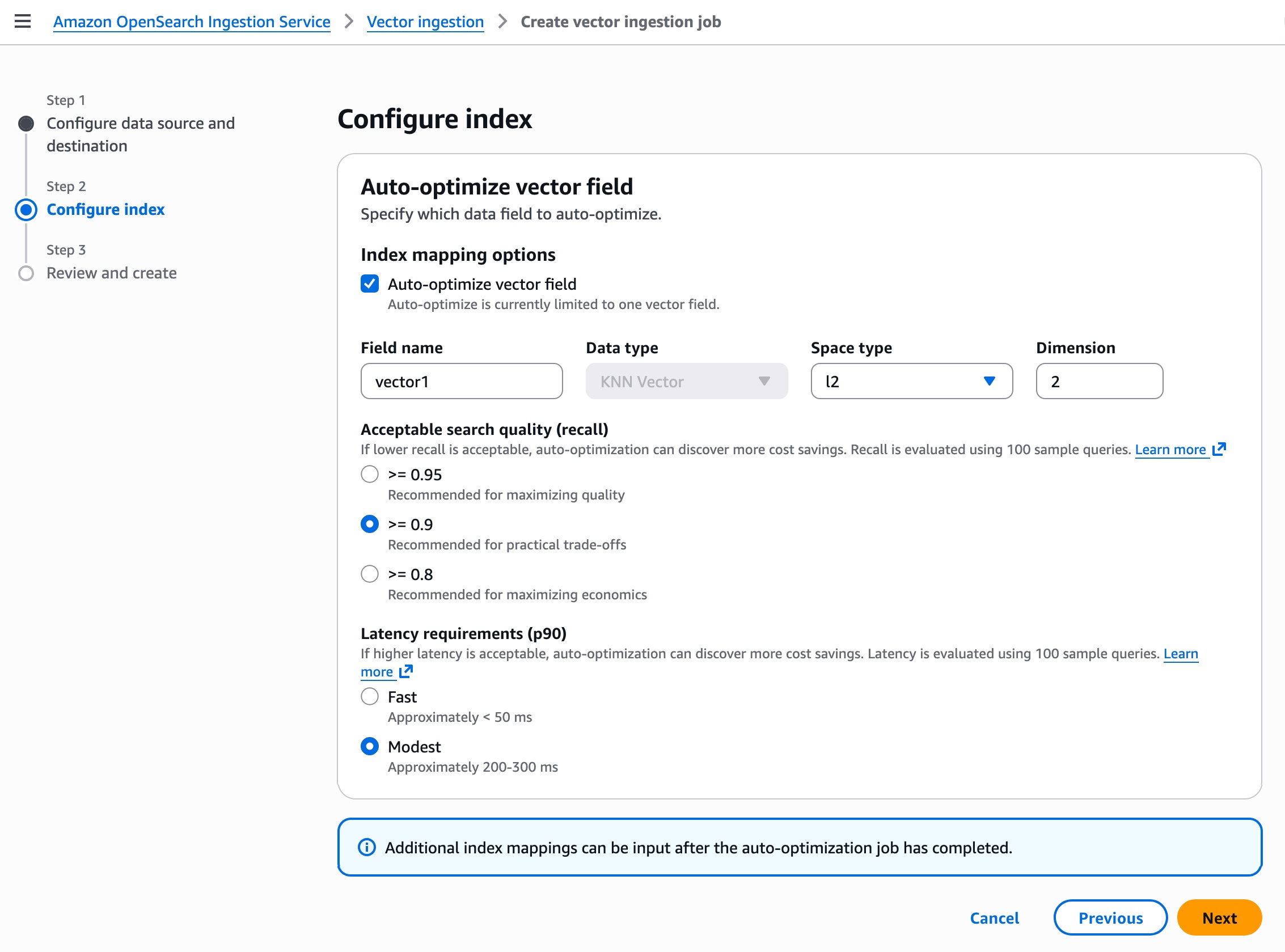Choose Fast latency requirement
Screen dimensions: 1285x952
pyautogui.click(x=369, y=697)
